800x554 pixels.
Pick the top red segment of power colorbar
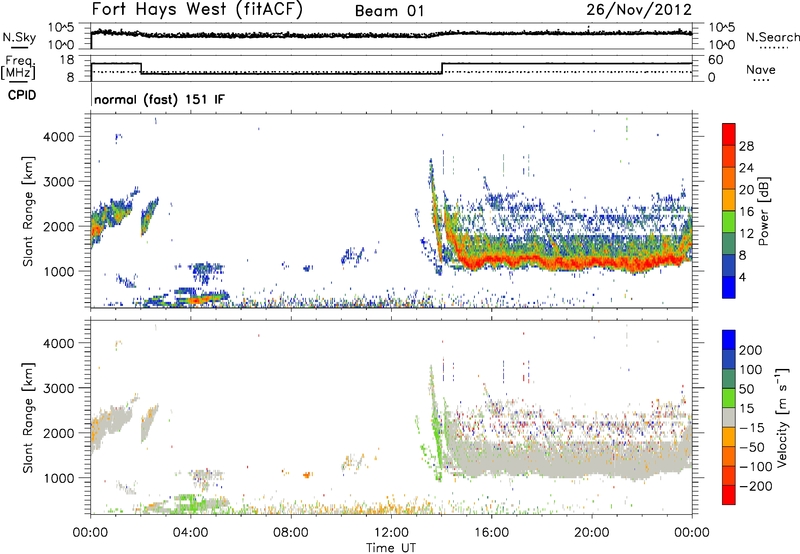[729, 135]
